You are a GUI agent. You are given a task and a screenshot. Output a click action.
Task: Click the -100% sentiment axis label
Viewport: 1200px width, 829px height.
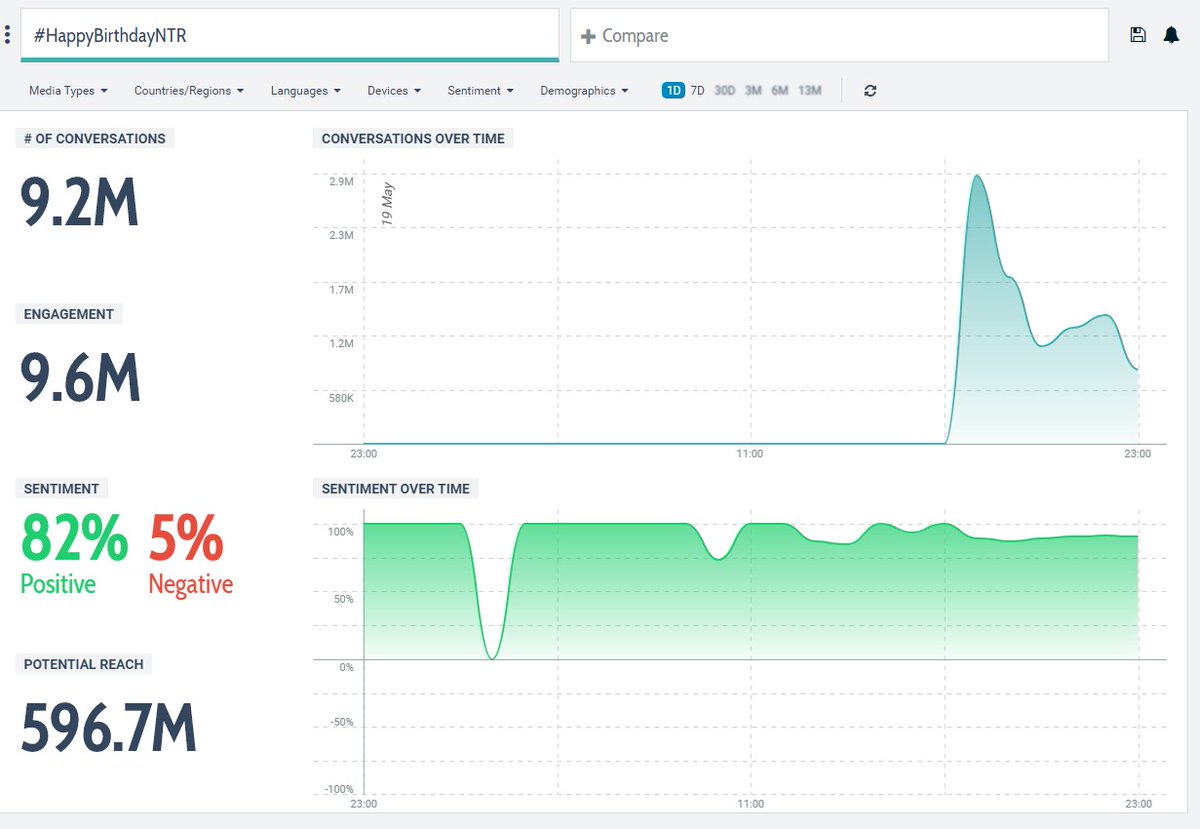[339, 790]
